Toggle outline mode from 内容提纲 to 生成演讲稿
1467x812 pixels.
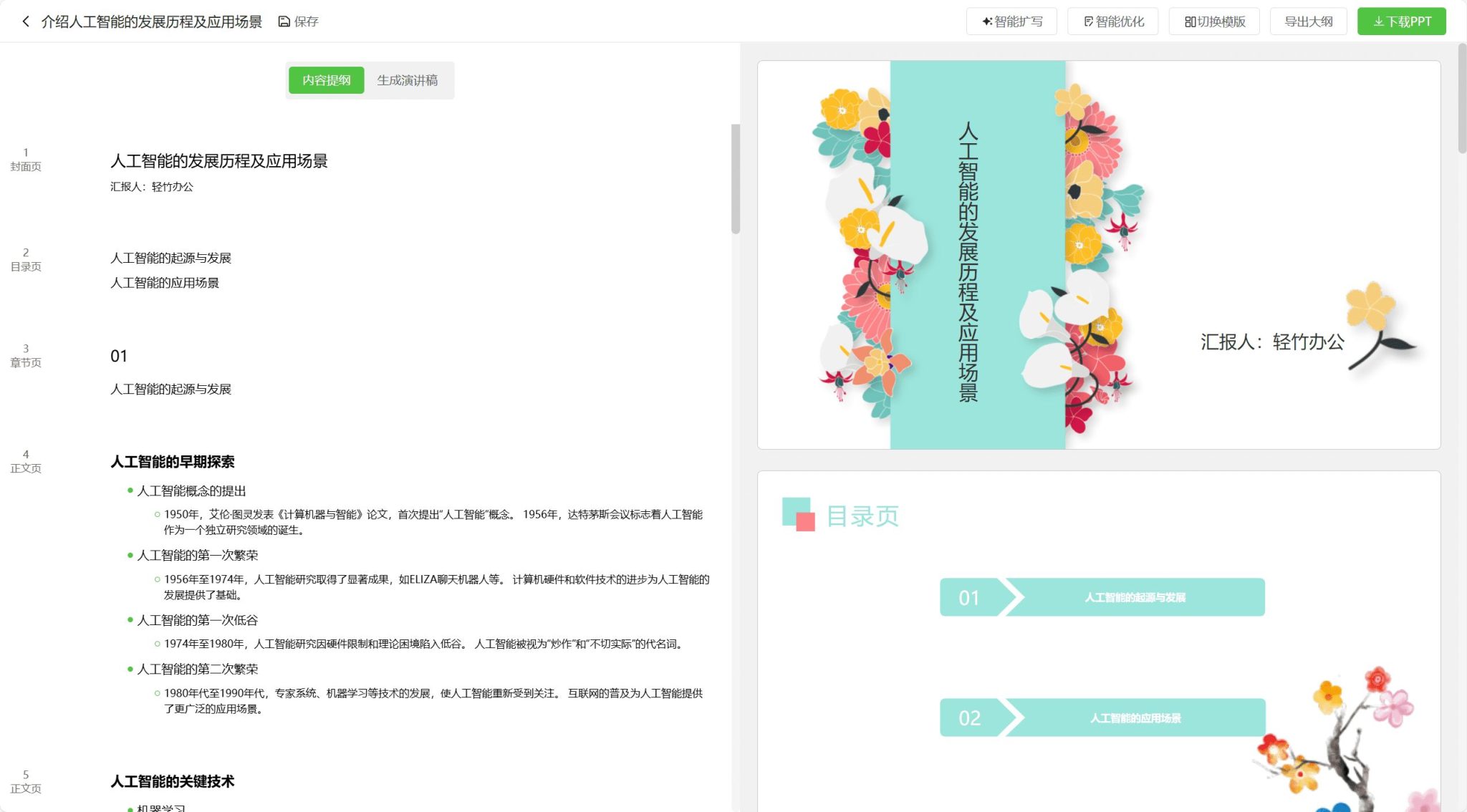[410, 80]
